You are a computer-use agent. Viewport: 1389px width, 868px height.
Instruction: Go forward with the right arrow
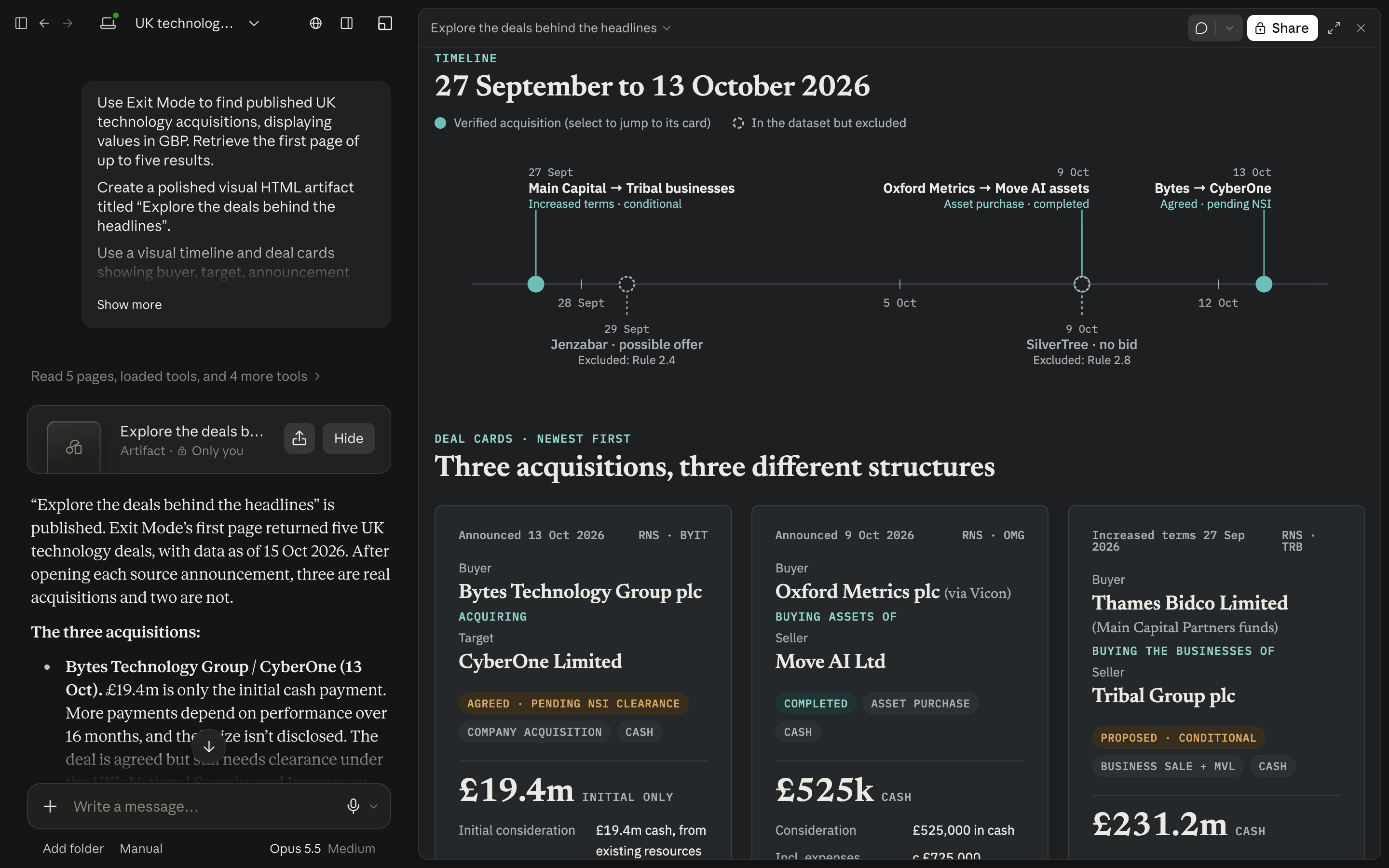coord(68,23)
